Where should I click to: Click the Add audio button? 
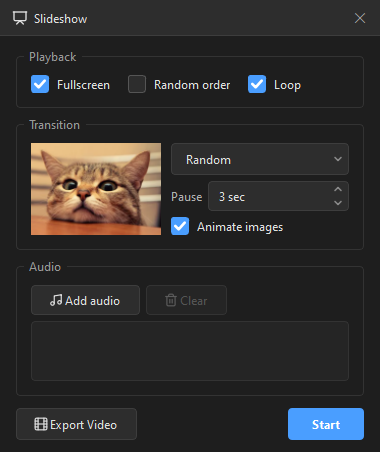[85, 300]
